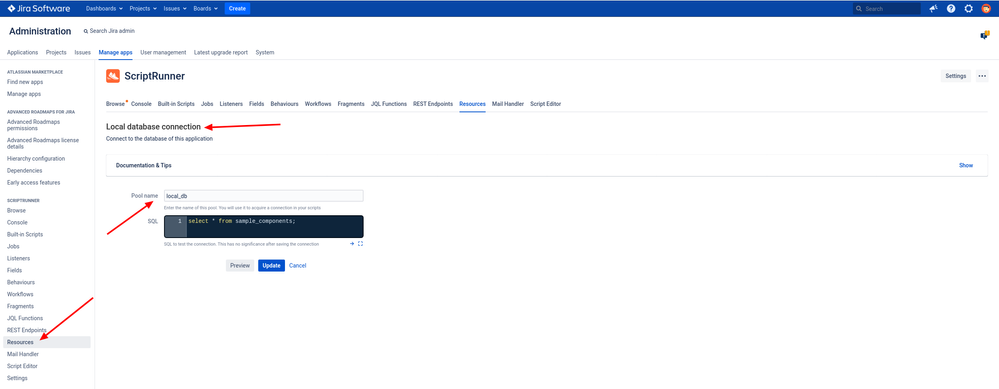Image resolution: width=999 pixels, height=389 pixels.
Task: Click the blue Create button
Action: point(237,9)
